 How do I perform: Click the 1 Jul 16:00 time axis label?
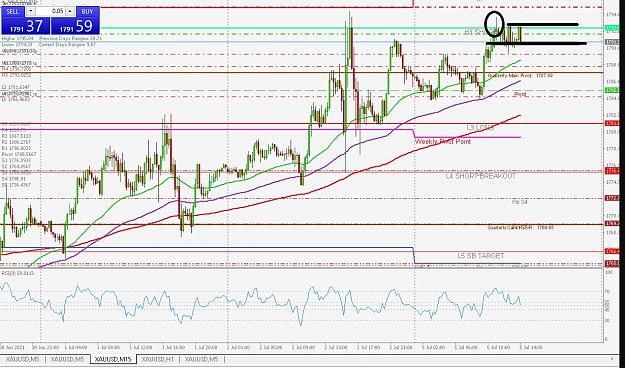point(173,347)
